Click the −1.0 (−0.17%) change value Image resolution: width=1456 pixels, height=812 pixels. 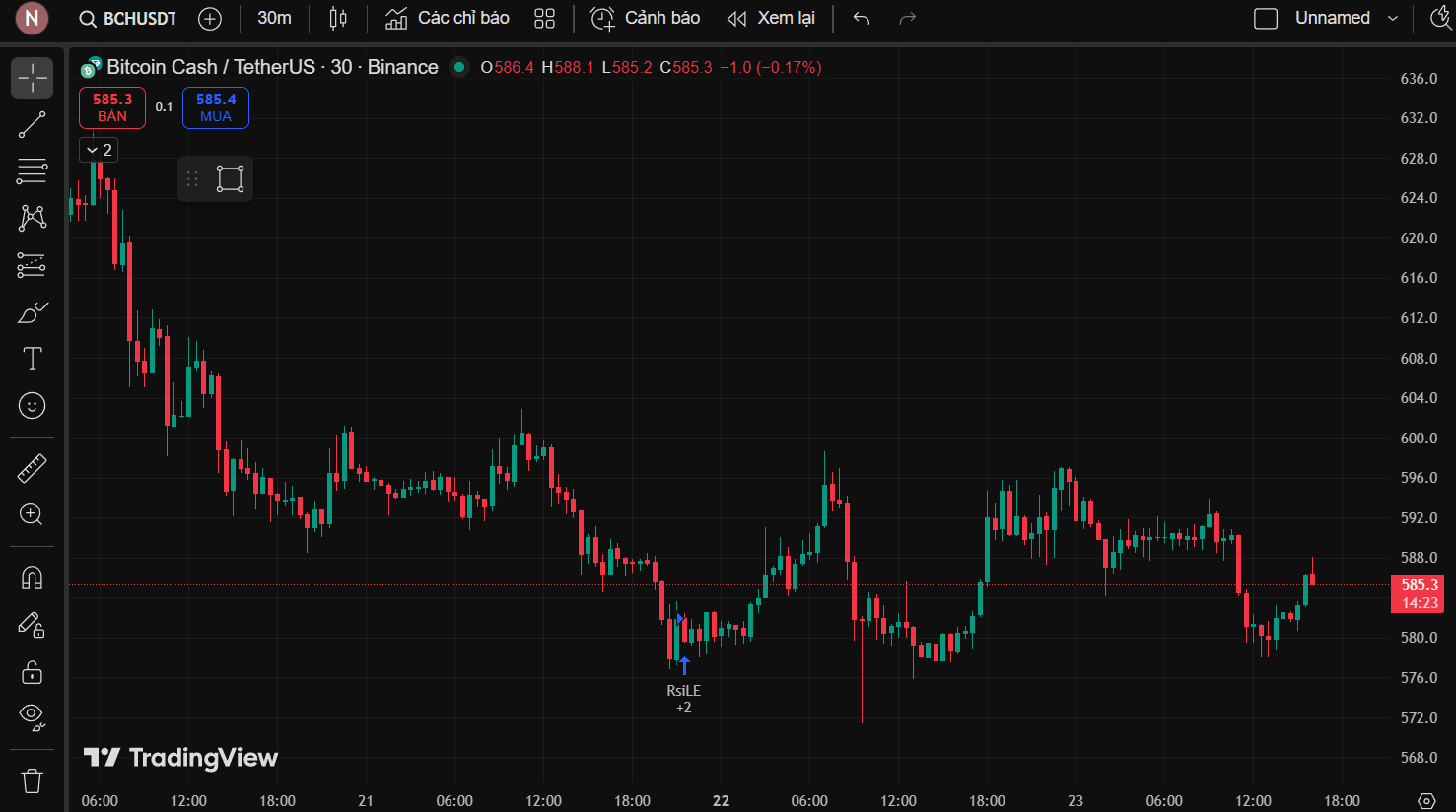coord(771,67)
